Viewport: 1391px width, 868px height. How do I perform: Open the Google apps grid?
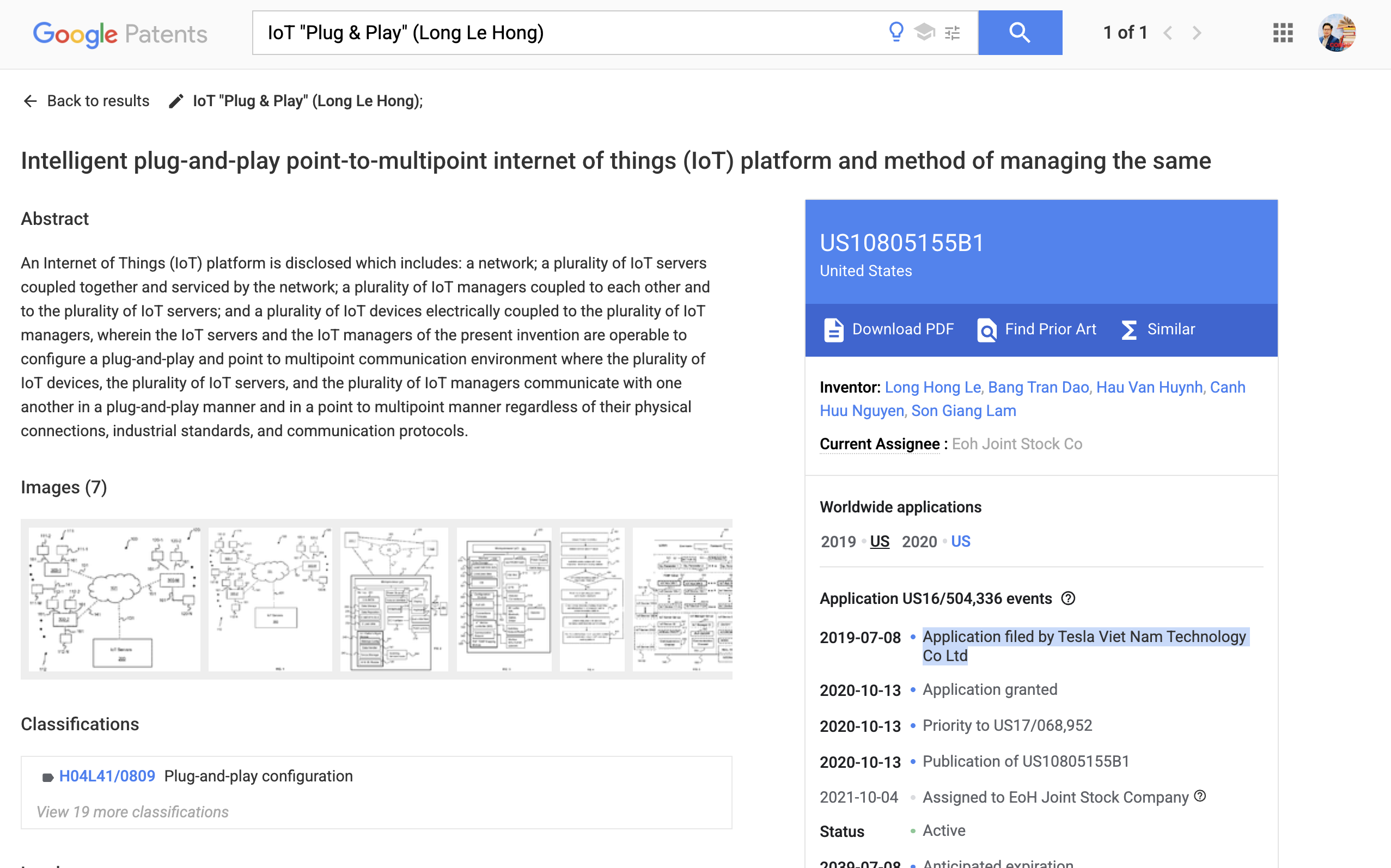pyautogui.click(x=1283, y=33)
